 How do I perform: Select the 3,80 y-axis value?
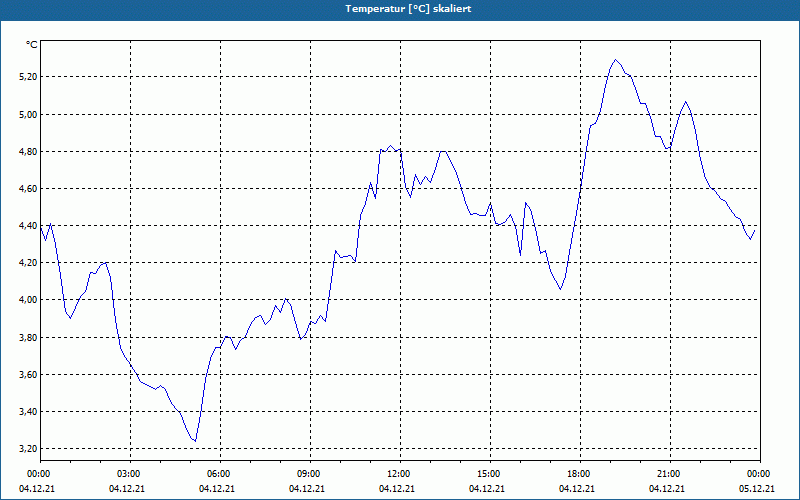pyautogui.click(x=29, y=337)
